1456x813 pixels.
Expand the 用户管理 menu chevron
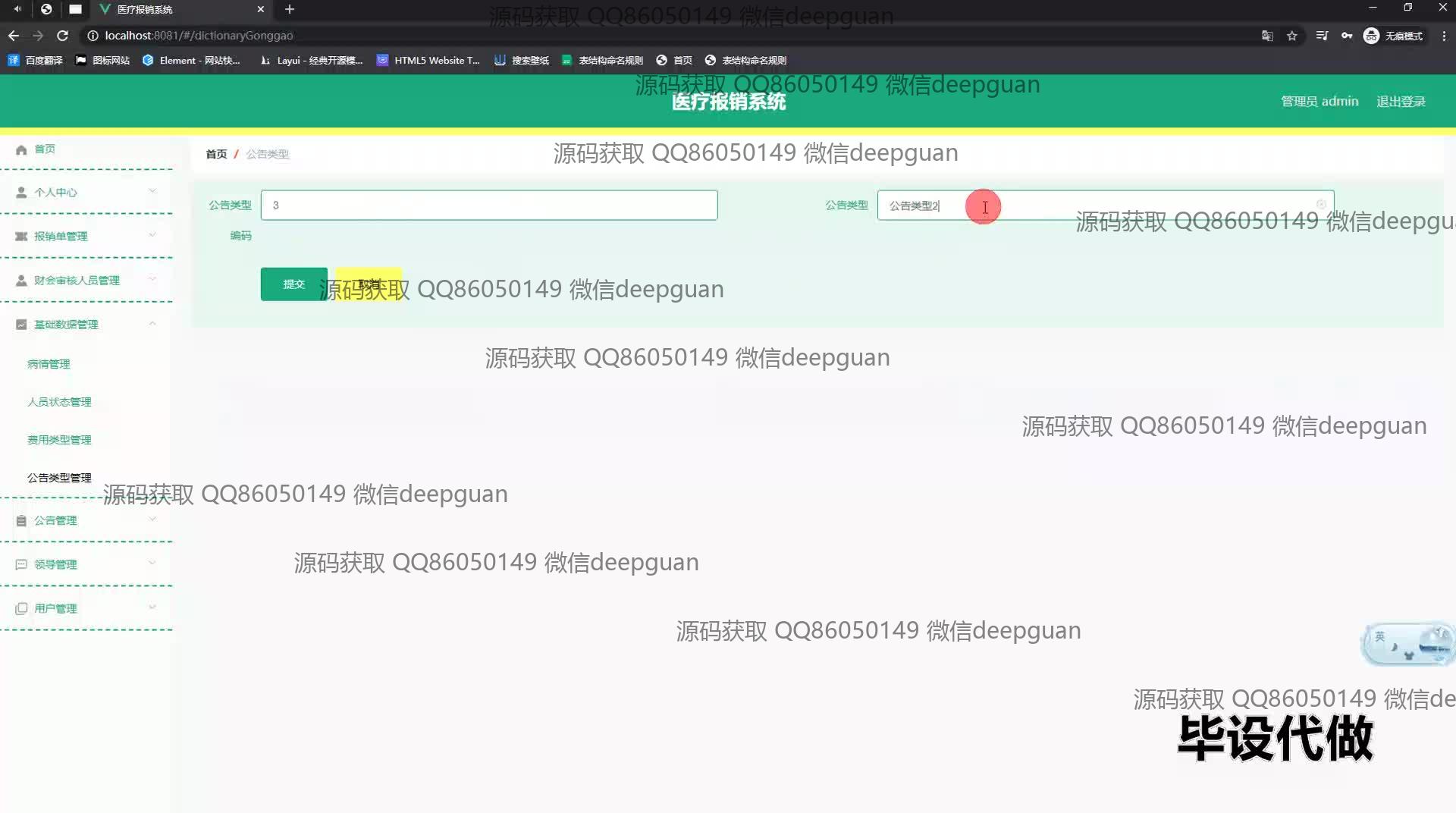point(152,607)
